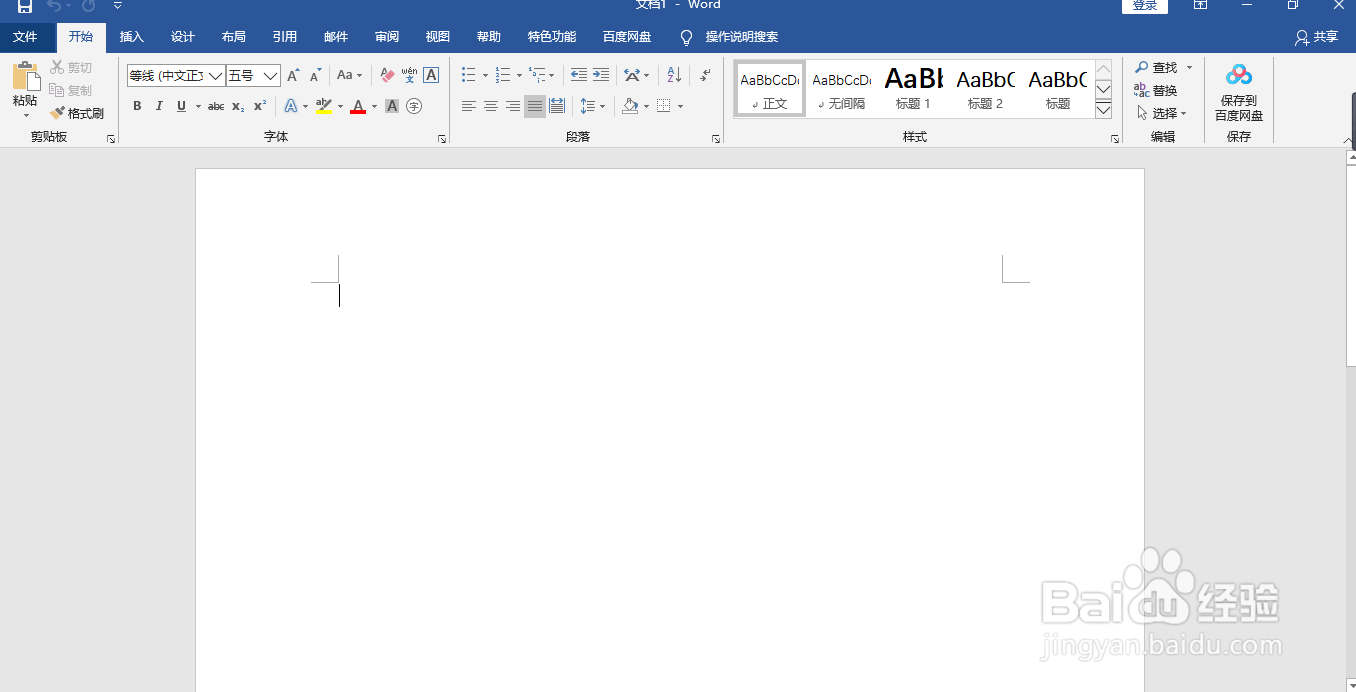Apply character border icon
Screen dimensions: 1356x692
click(431, 75)
